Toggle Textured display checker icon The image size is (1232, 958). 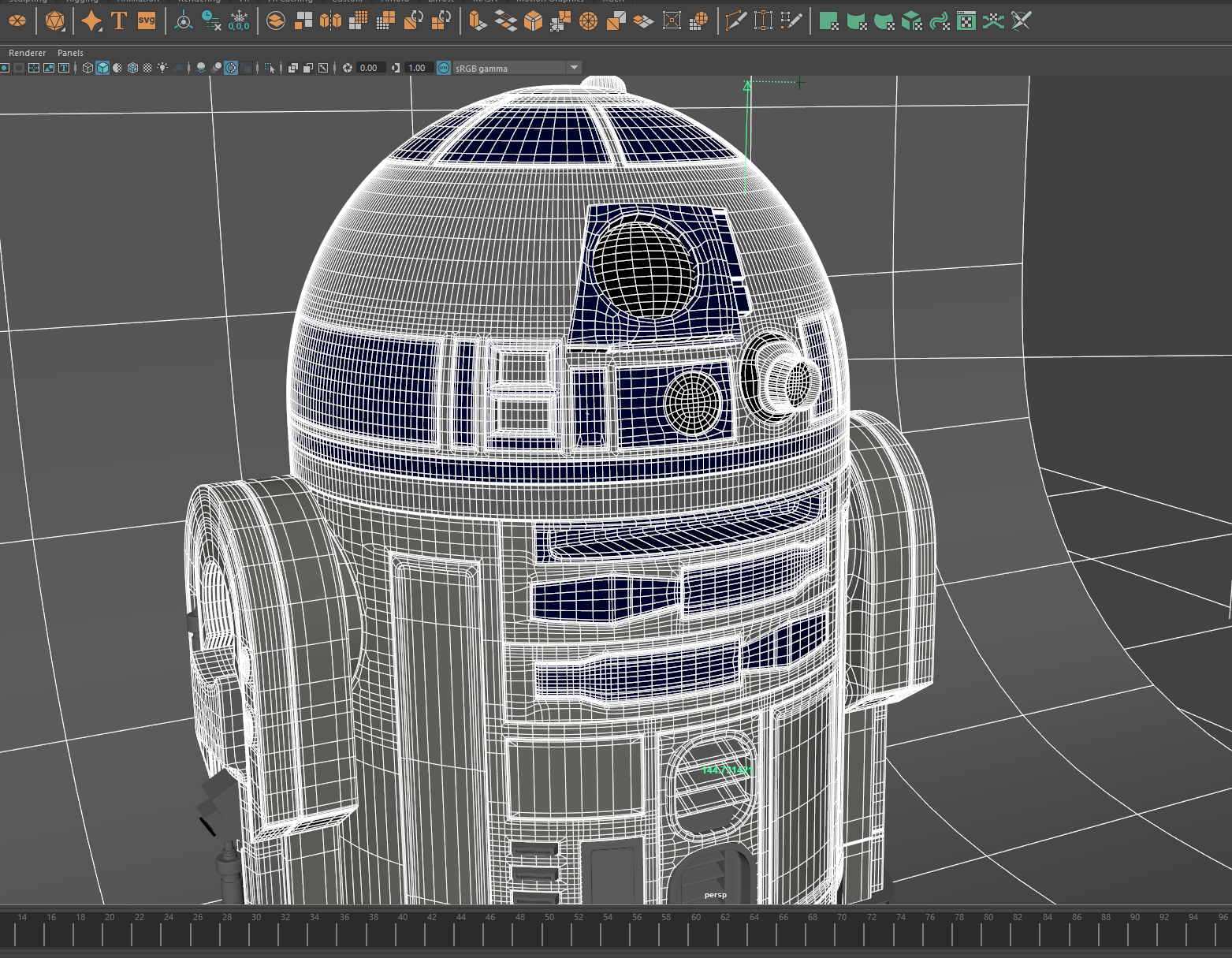click(x=147, y=68)
